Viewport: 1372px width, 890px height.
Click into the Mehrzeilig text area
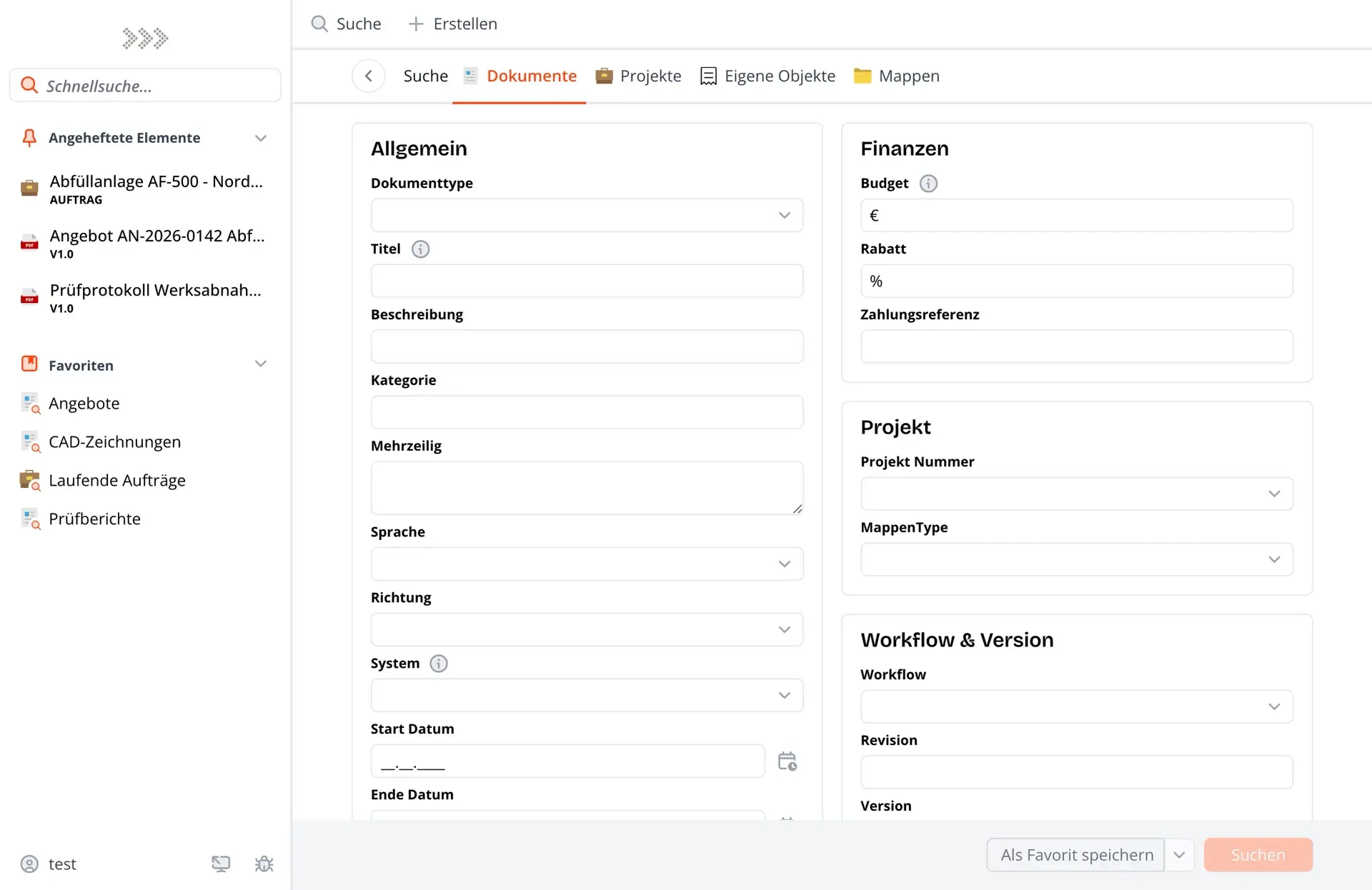point(587,489)
